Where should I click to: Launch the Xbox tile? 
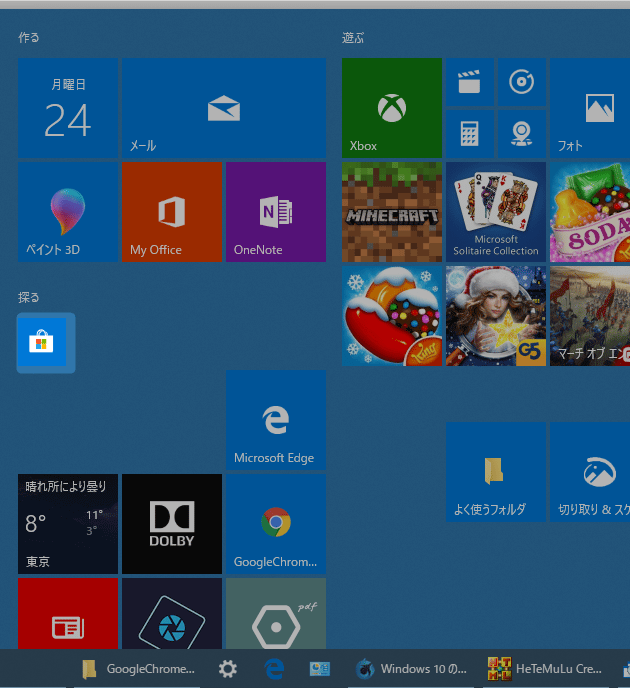tap(392, 108)
